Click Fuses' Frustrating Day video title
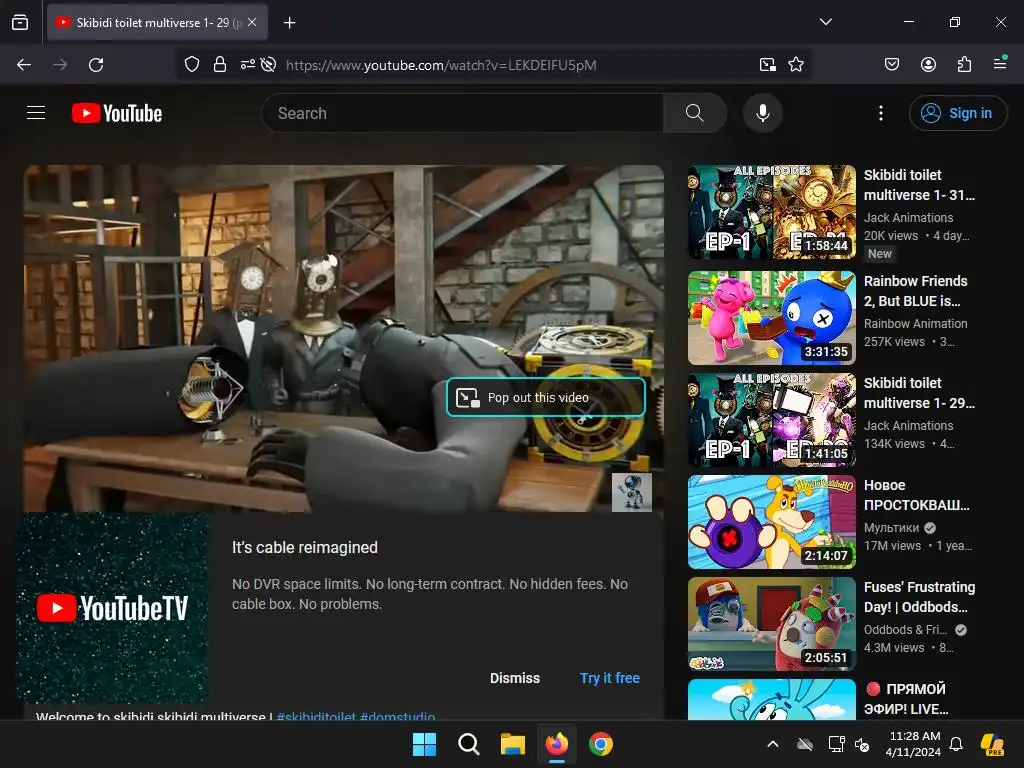 click(919, 597)
